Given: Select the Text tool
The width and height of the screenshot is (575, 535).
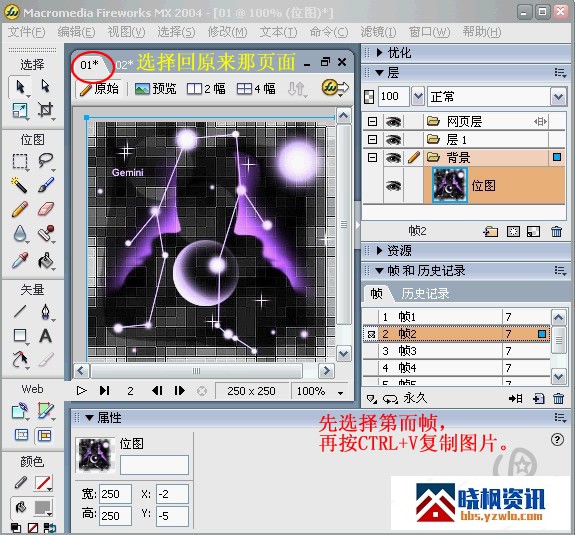Looking at the screenshot, I should click(x=45, y=336).
